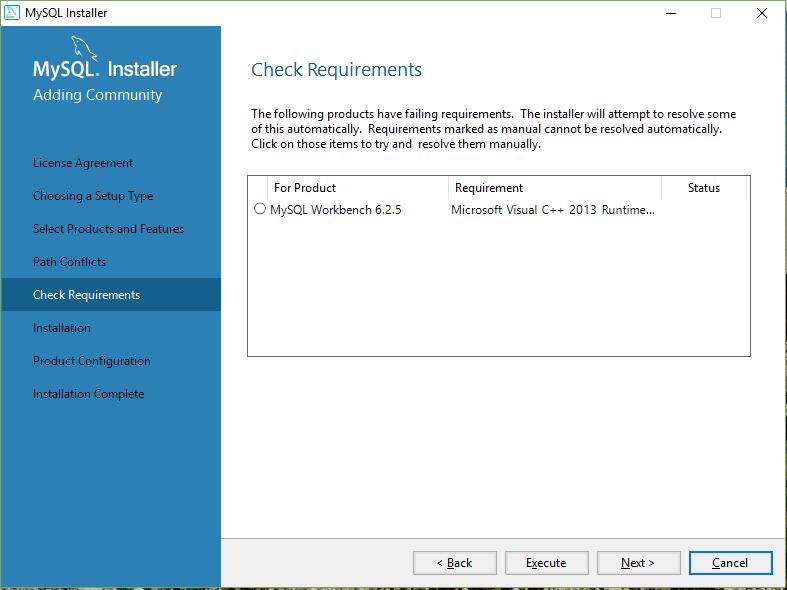The image size is (787, 590).
Task: Close the MySQL Installer window
Action: click(x=762, y=13)
